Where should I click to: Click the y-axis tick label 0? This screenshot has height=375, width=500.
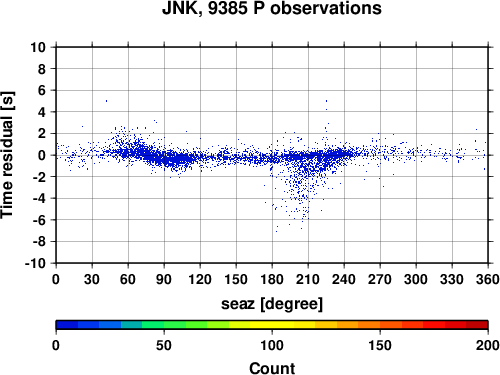42,155
